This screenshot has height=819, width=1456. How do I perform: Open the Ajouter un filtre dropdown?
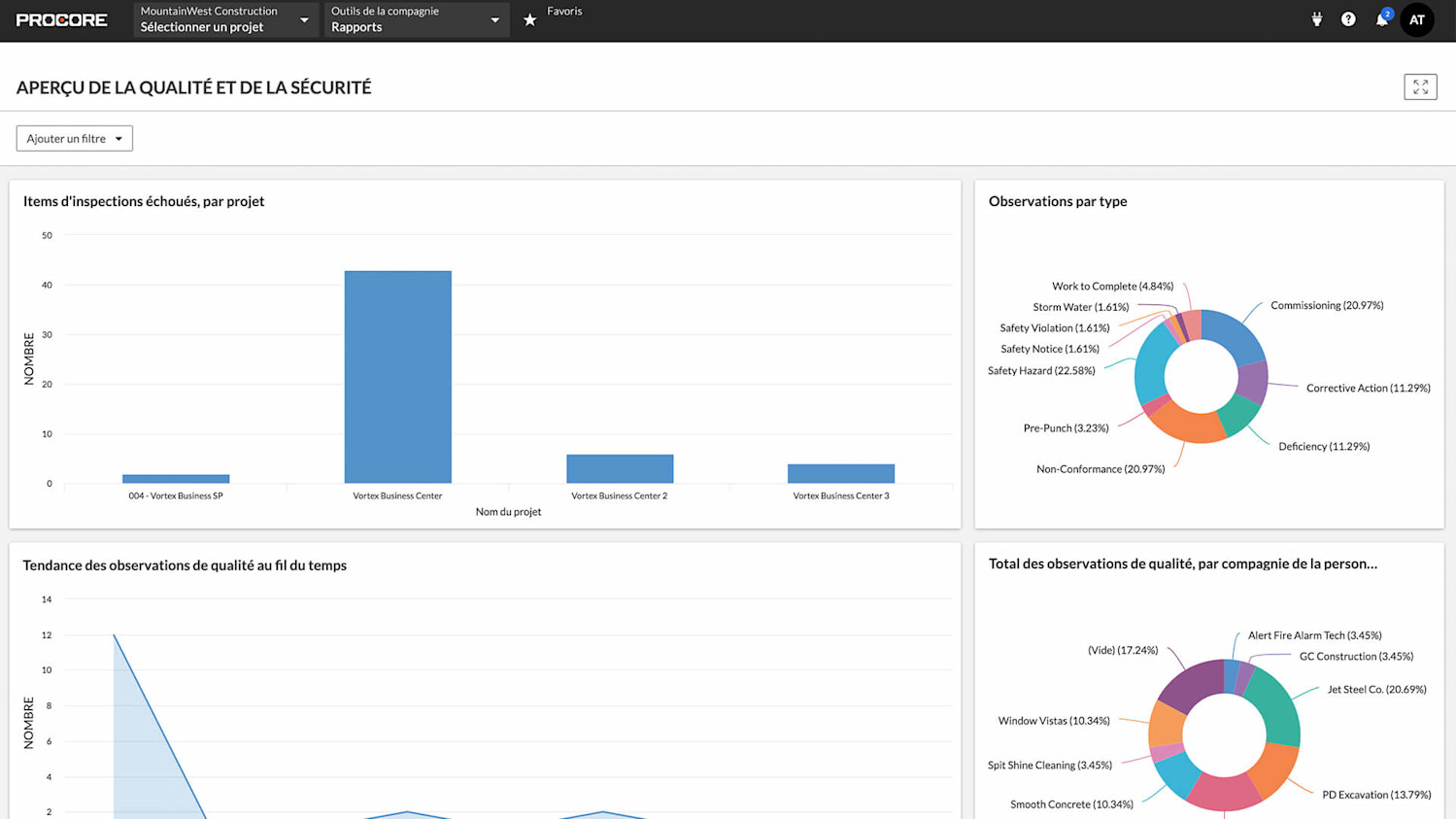(74, 138)
